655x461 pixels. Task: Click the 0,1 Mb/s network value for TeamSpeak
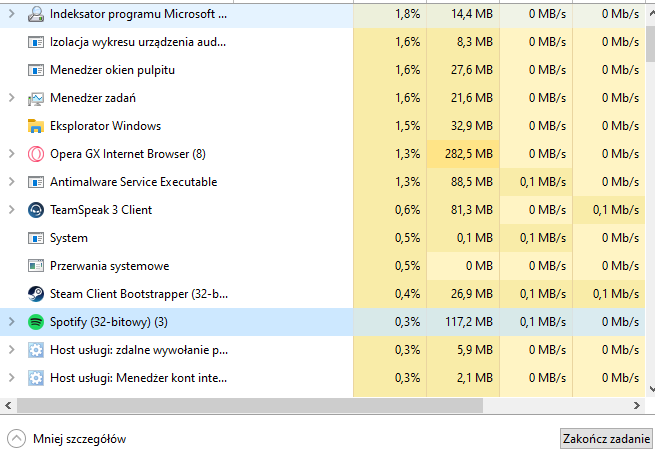[x=616, y=210]
